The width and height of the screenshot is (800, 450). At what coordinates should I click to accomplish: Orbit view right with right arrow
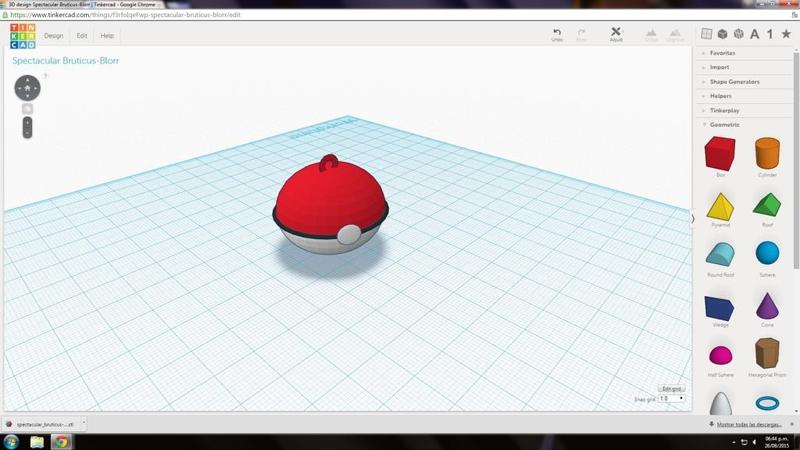[36, 88]
